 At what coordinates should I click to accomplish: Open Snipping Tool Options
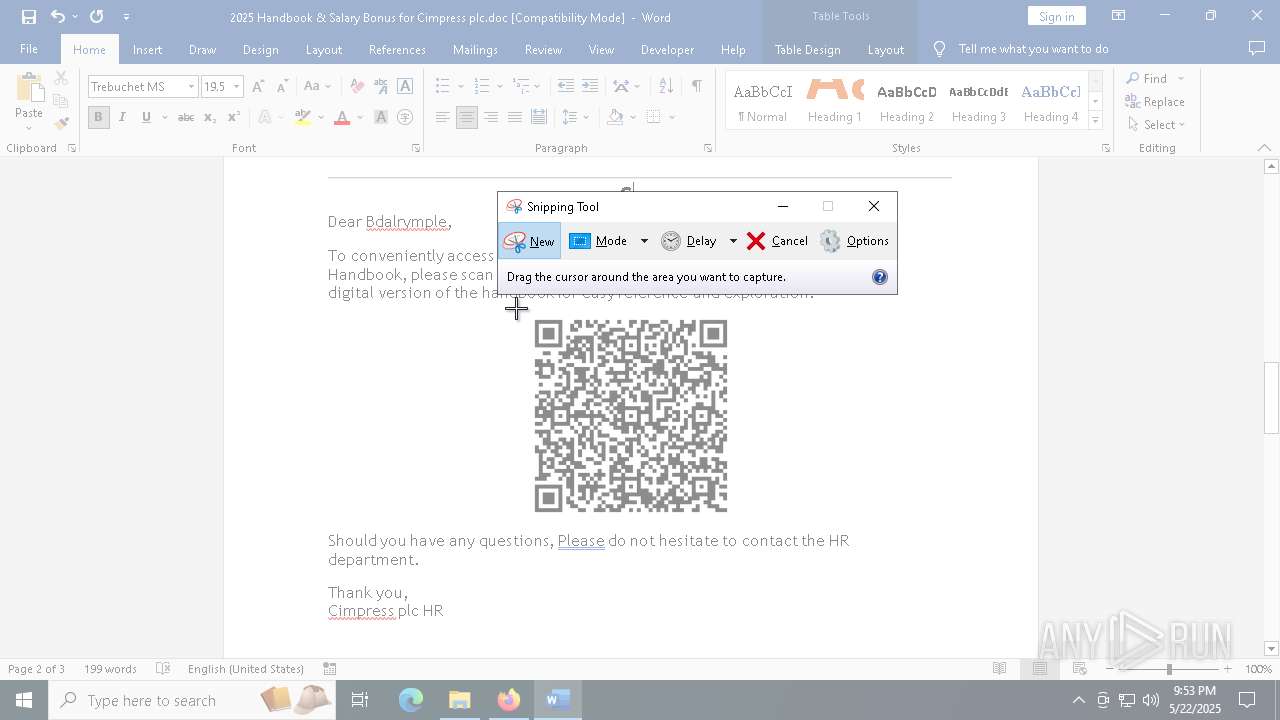[x=854, y=241]
